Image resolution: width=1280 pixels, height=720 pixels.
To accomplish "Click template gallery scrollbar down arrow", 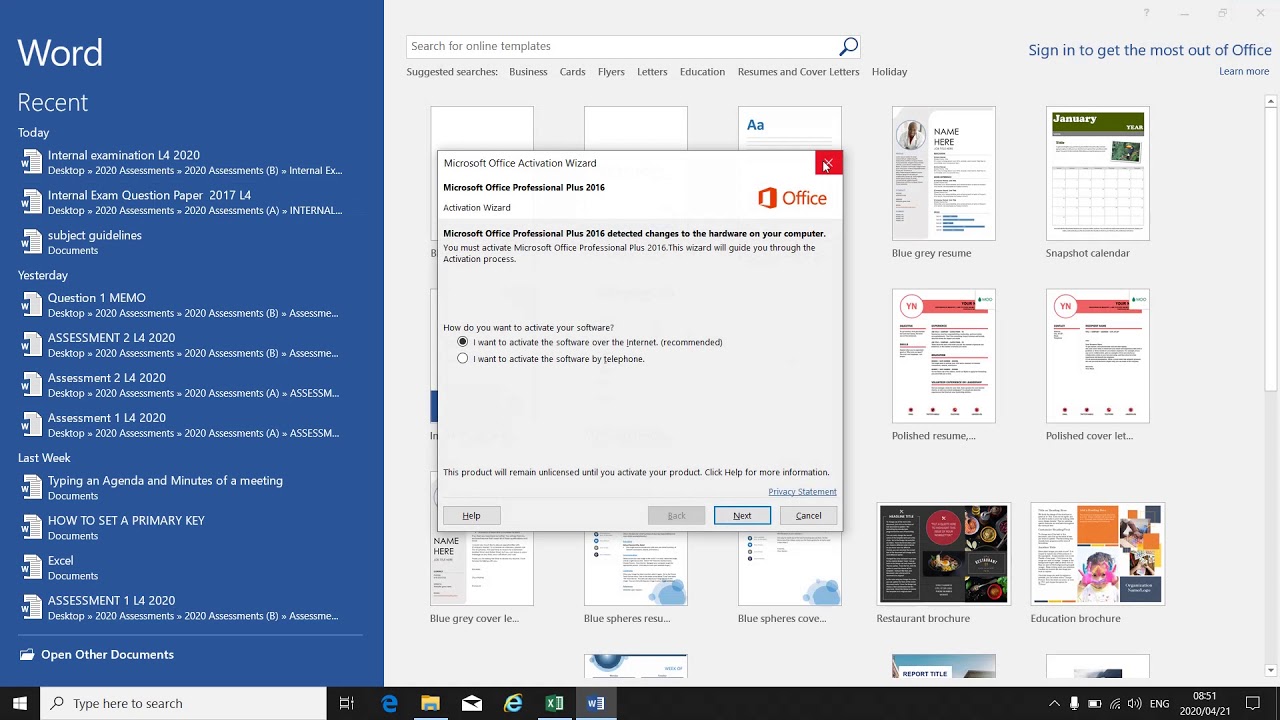I will point(1272,671).
